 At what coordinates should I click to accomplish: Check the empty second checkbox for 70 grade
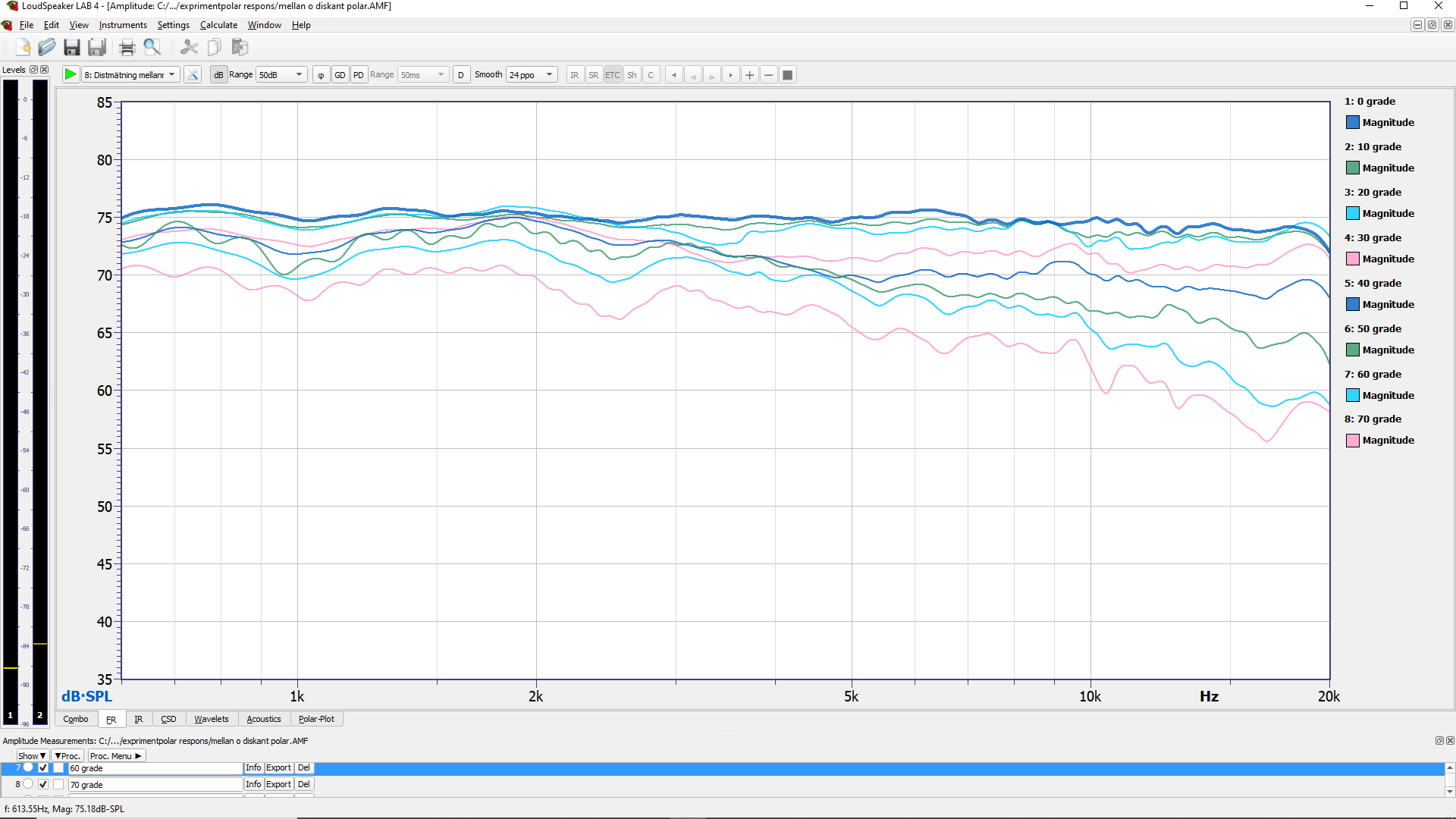click(58, 784)
